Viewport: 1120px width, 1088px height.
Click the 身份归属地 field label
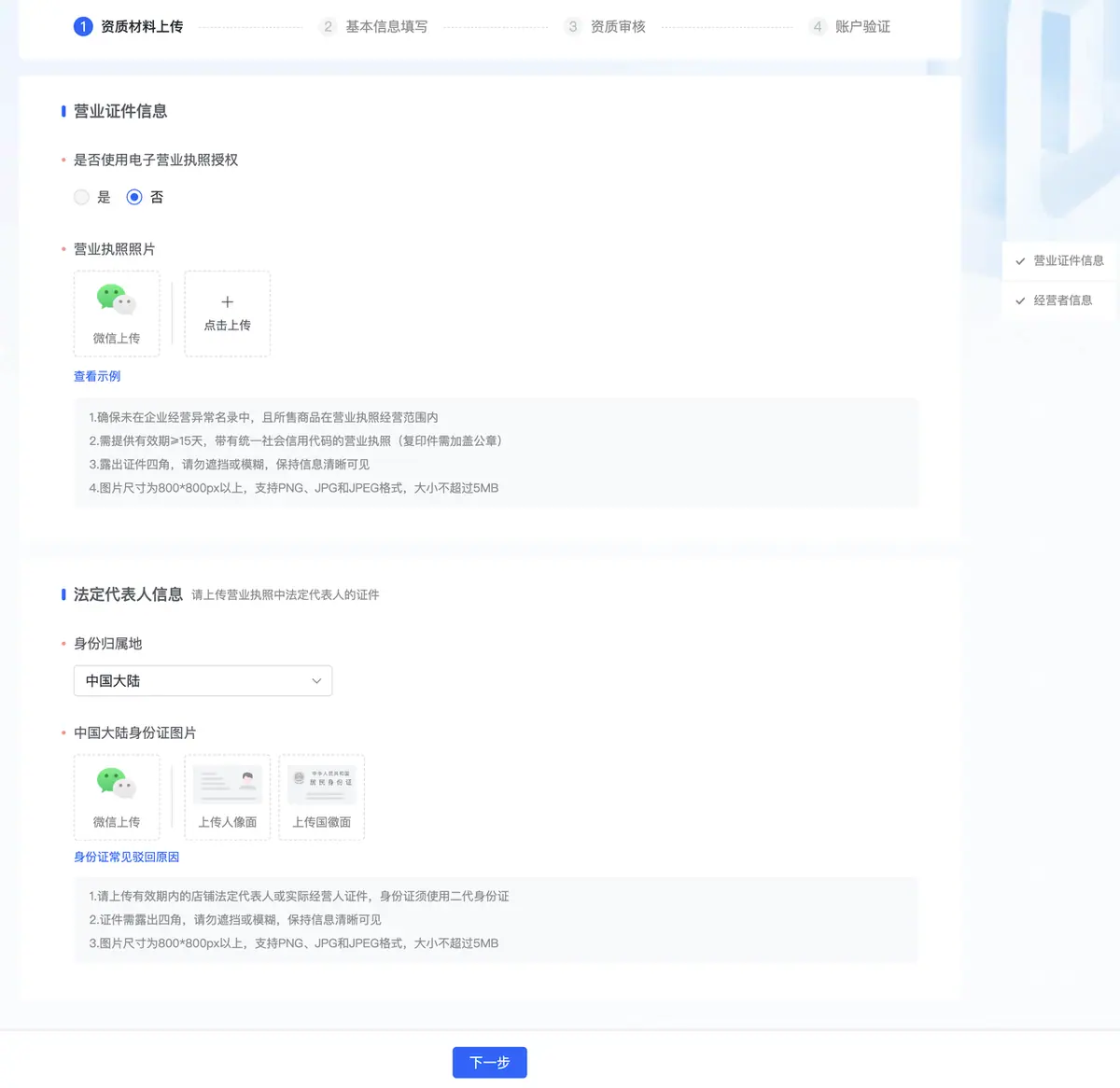click(x=107, y=643)
